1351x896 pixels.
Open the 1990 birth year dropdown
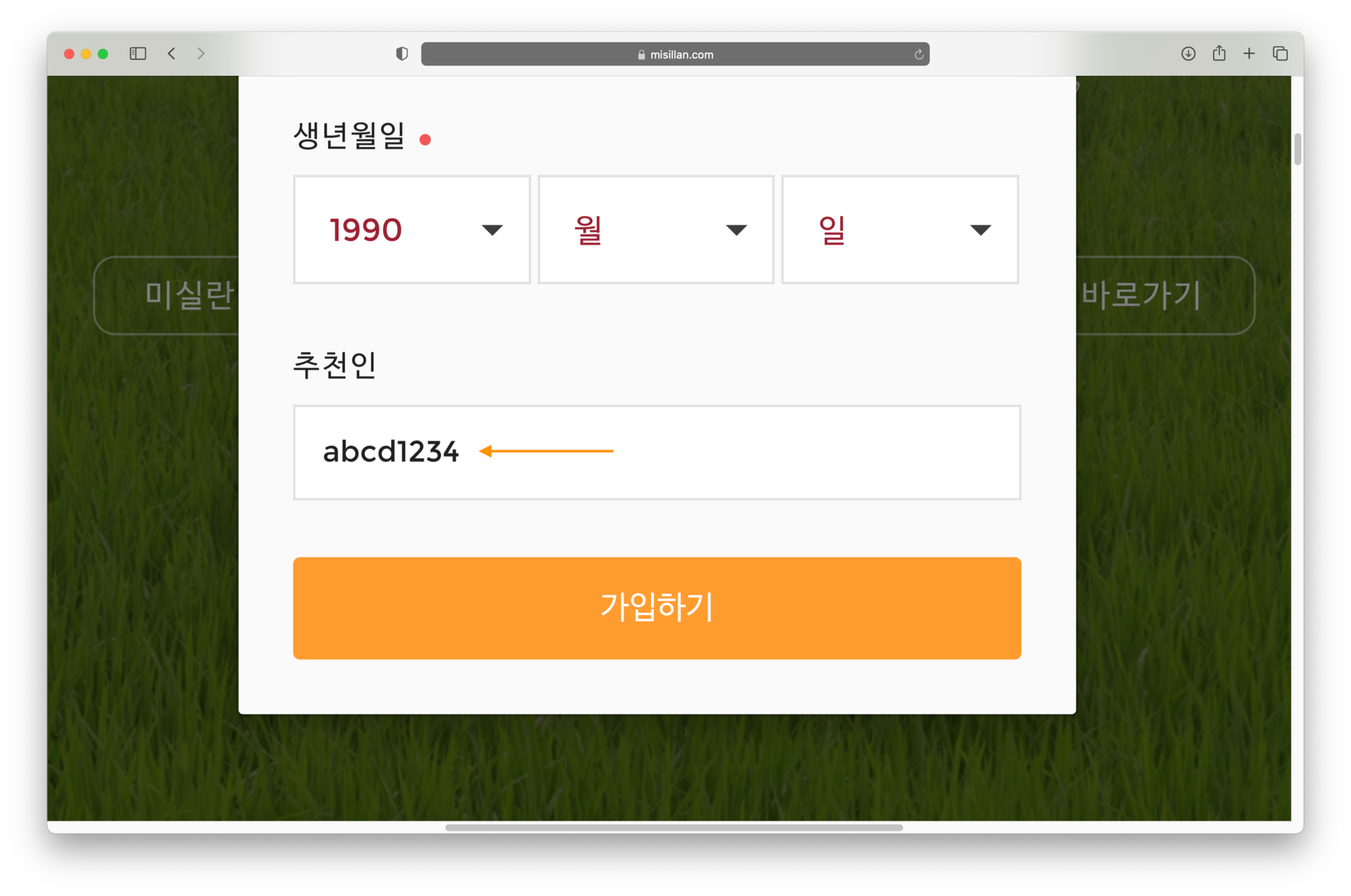coord(412,229)
